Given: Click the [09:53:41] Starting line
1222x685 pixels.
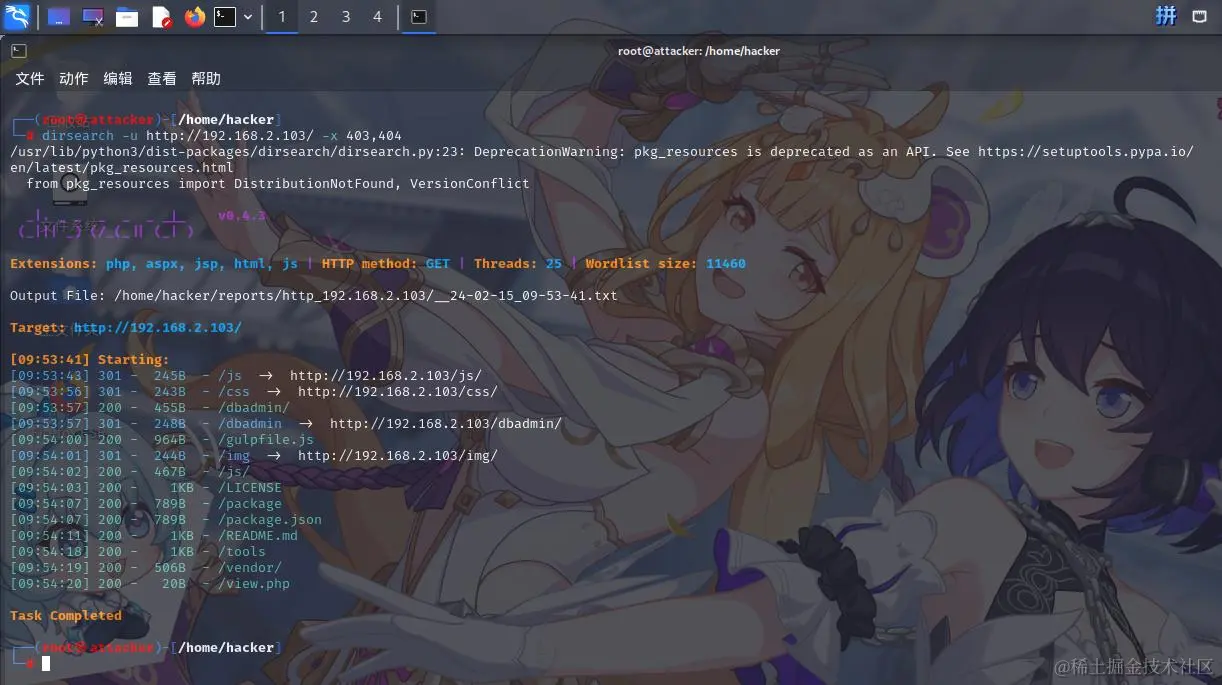Looking at the screenshot, I should click(x=90, y=360).
